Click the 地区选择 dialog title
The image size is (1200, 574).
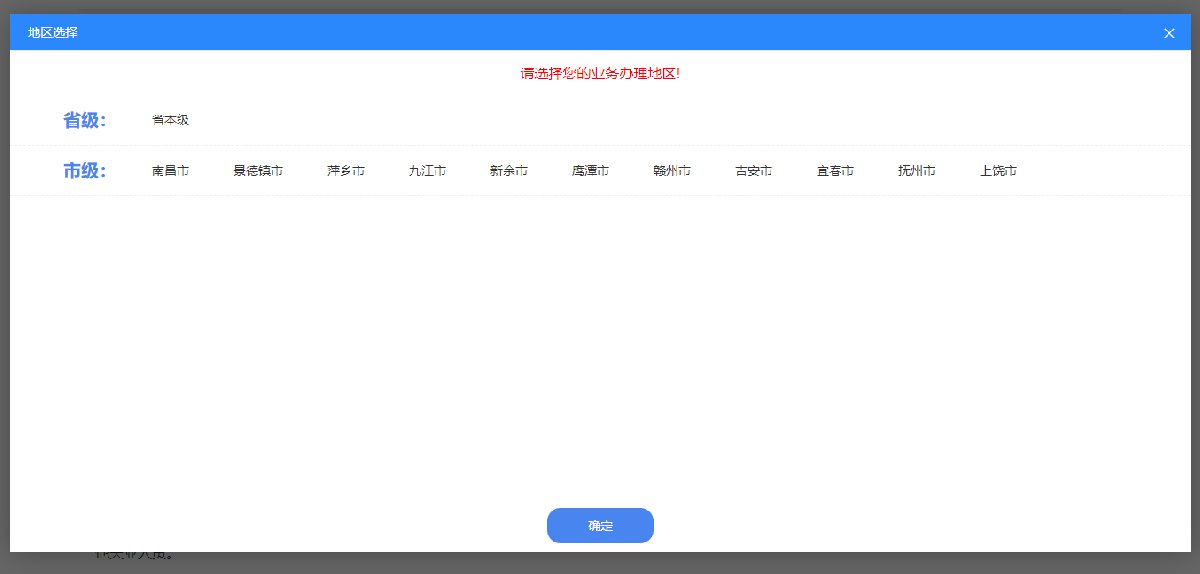(x=53, y=33)
